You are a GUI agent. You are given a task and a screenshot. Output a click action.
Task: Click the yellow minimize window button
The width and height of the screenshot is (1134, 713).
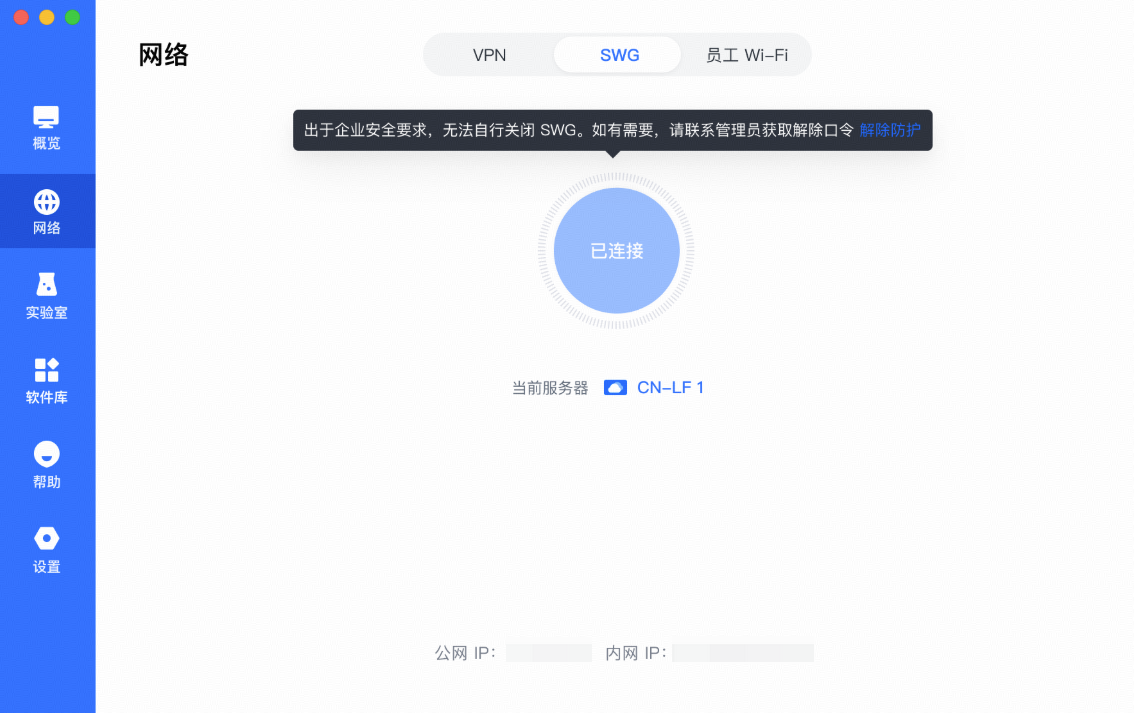[x=47, y=17]
